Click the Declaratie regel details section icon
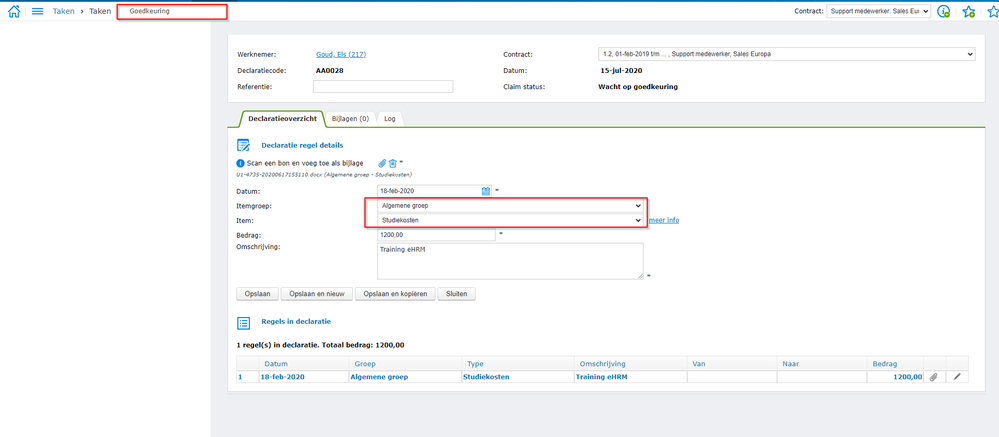This screenshot has height=437, width=999. [243, 145]
